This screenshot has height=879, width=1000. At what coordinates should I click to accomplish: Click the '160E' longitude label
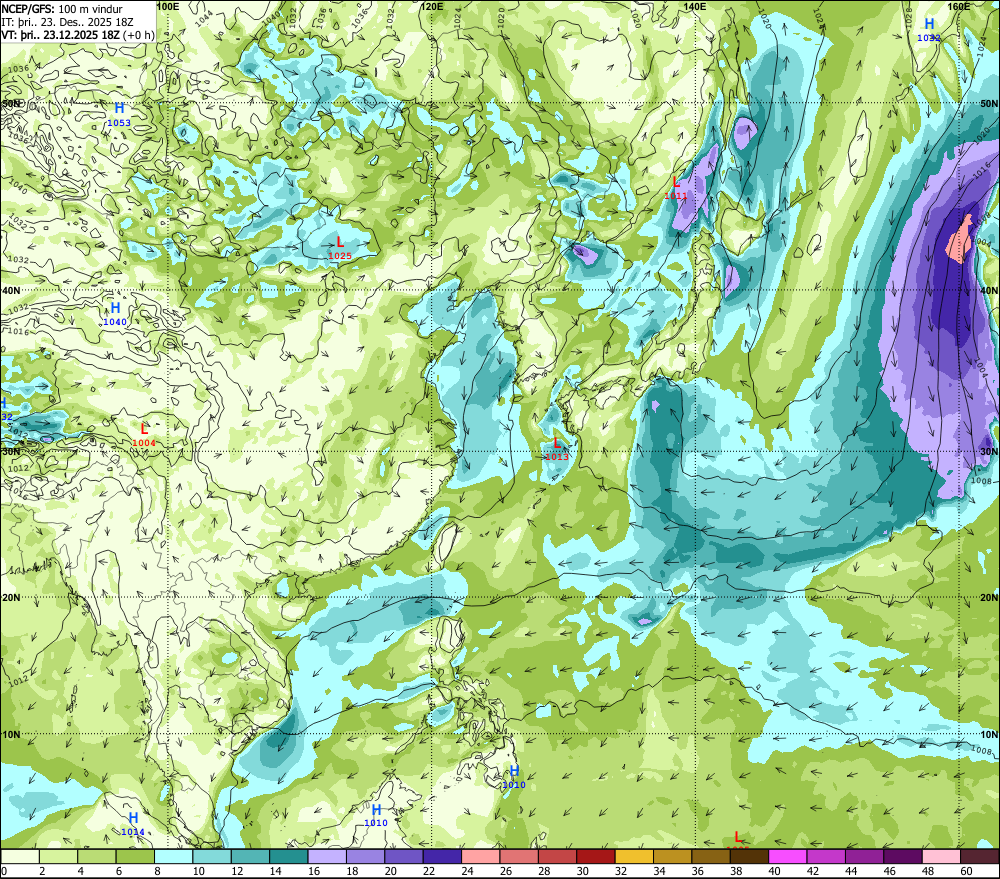pos(959,6)
